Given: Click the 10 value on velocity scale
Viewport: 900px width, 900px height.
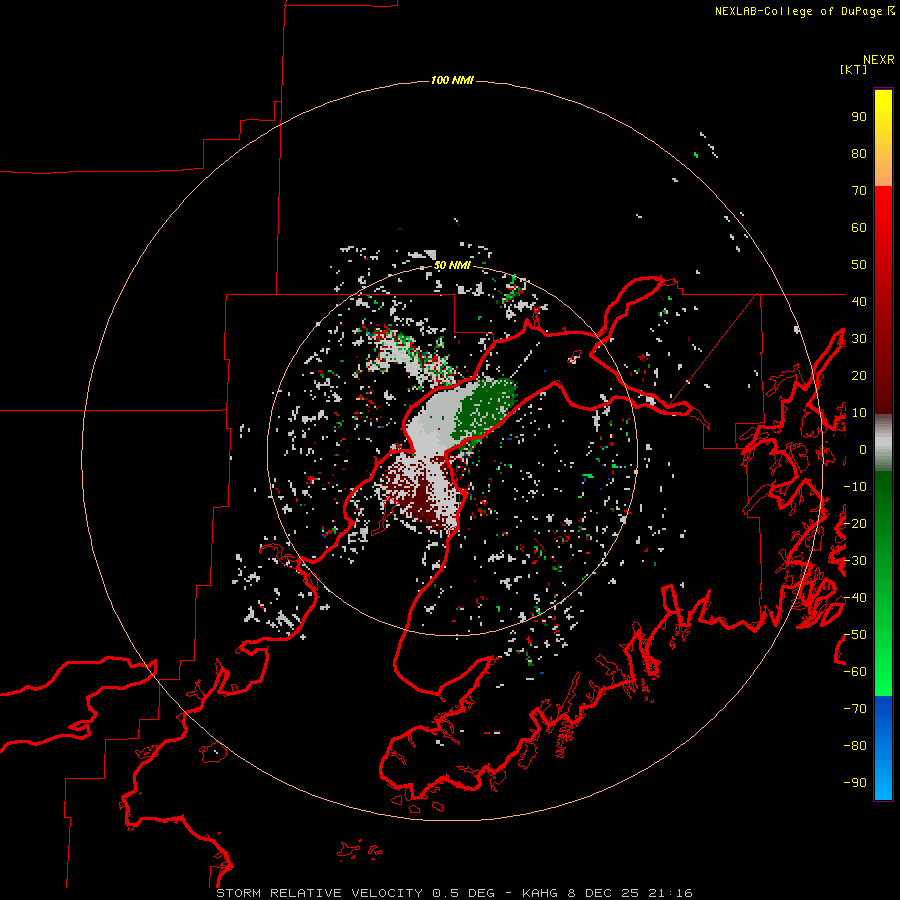Looking at the screenshot, I should (859, 413).
